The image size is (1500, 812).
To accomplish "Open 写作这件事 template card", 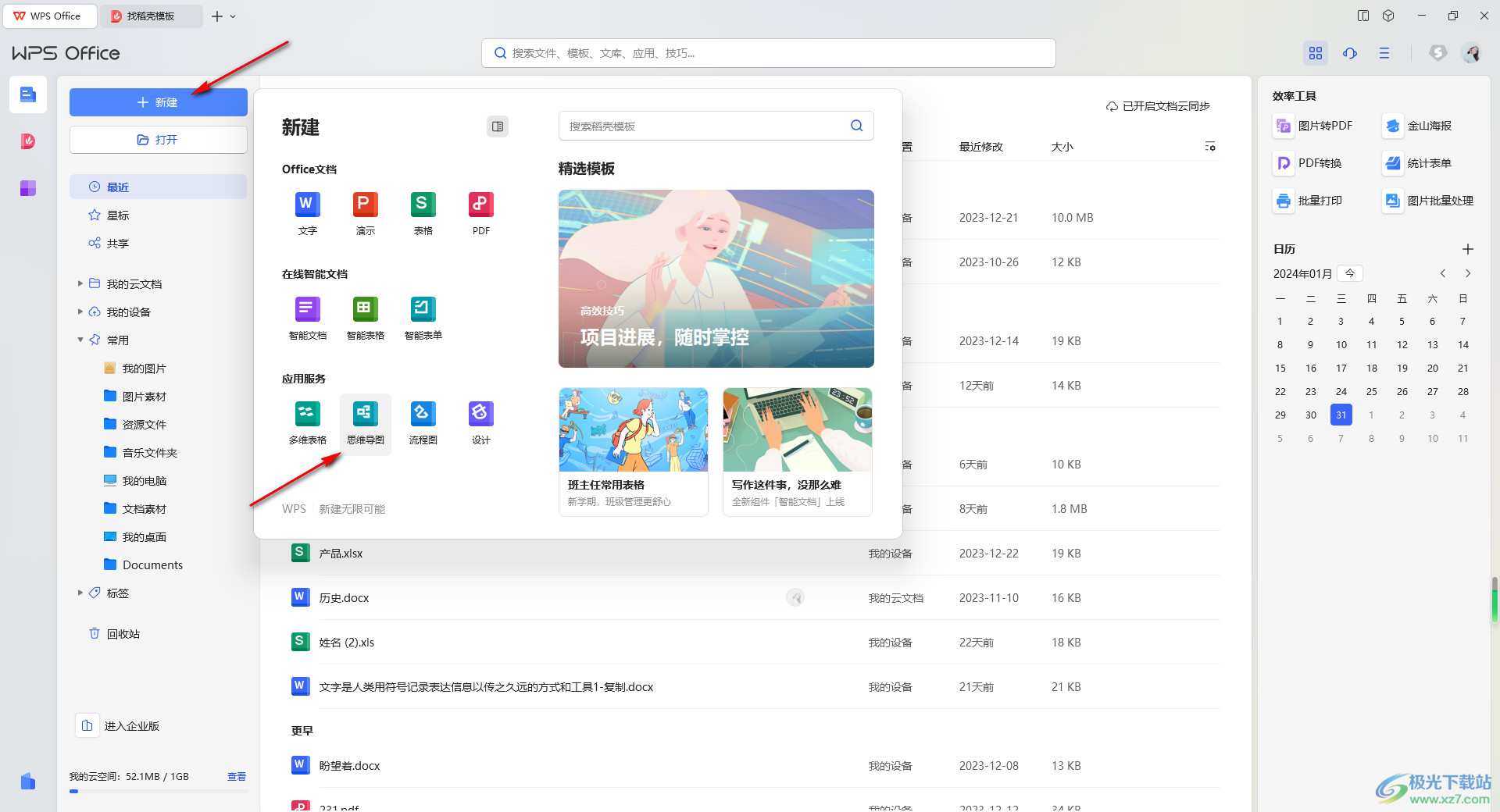I will pos(798,452).
